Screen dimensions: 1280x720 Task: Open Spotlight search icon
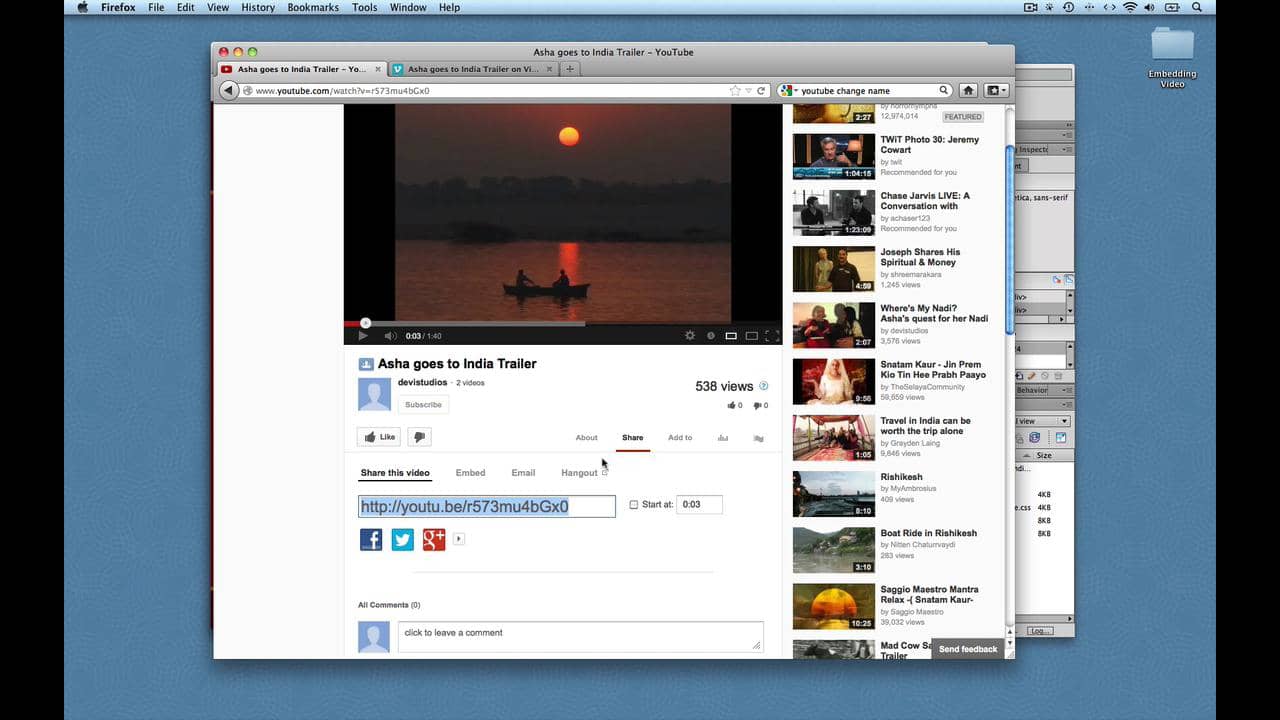(1195, 7)
